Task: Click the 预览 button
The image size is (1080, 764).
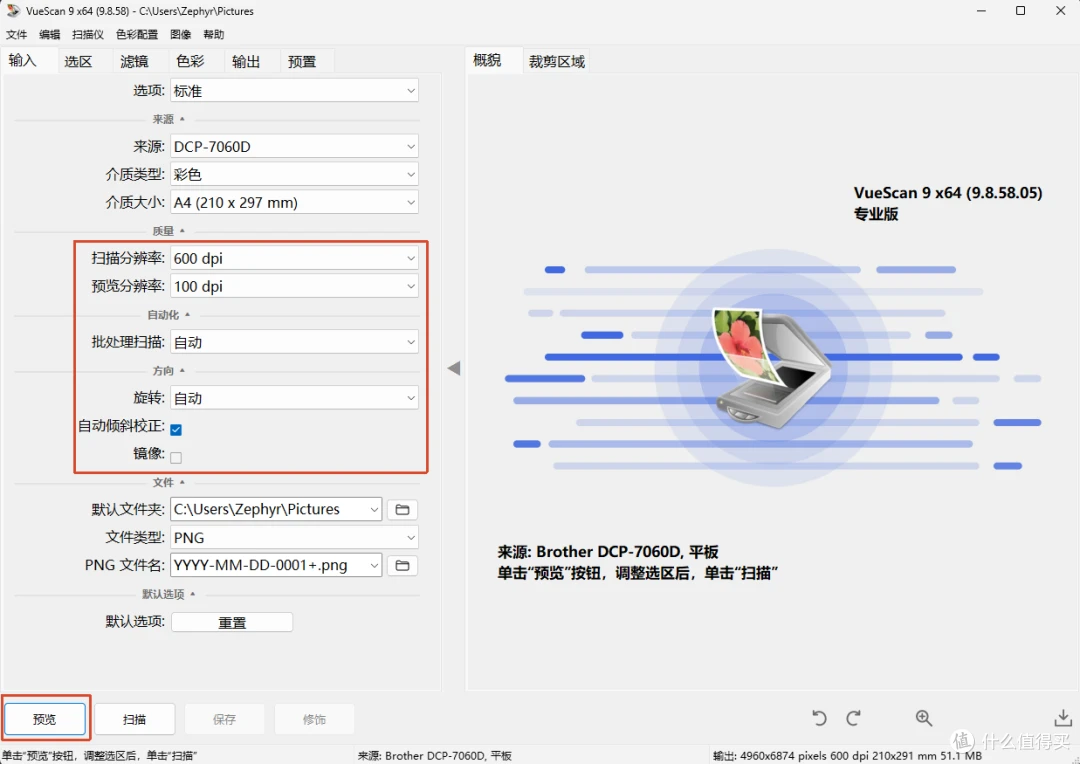Action: tap(45, 719)
